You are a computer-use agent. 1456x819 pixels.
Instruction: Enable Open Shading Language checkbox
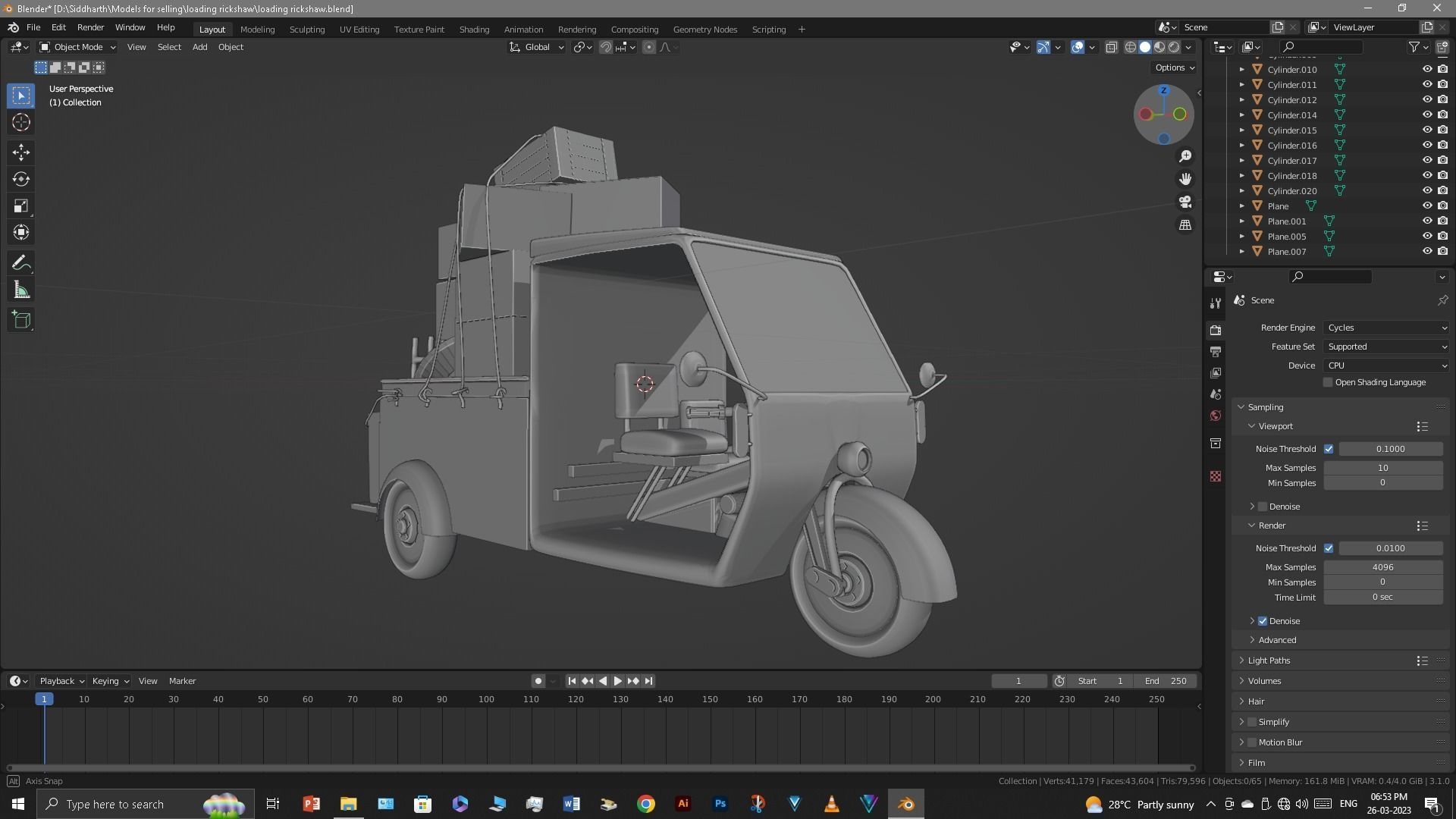point(1328,383)
